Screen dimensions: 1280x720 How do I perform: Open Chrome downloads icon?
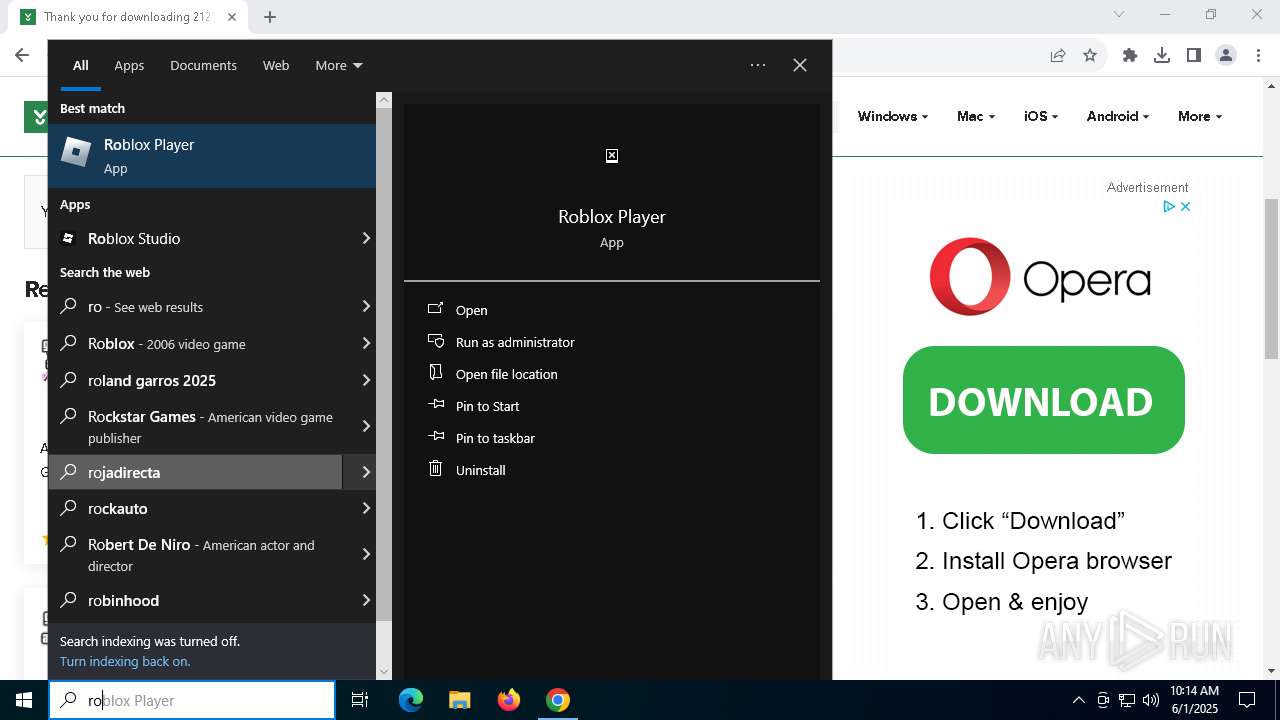coord(1162,55)
